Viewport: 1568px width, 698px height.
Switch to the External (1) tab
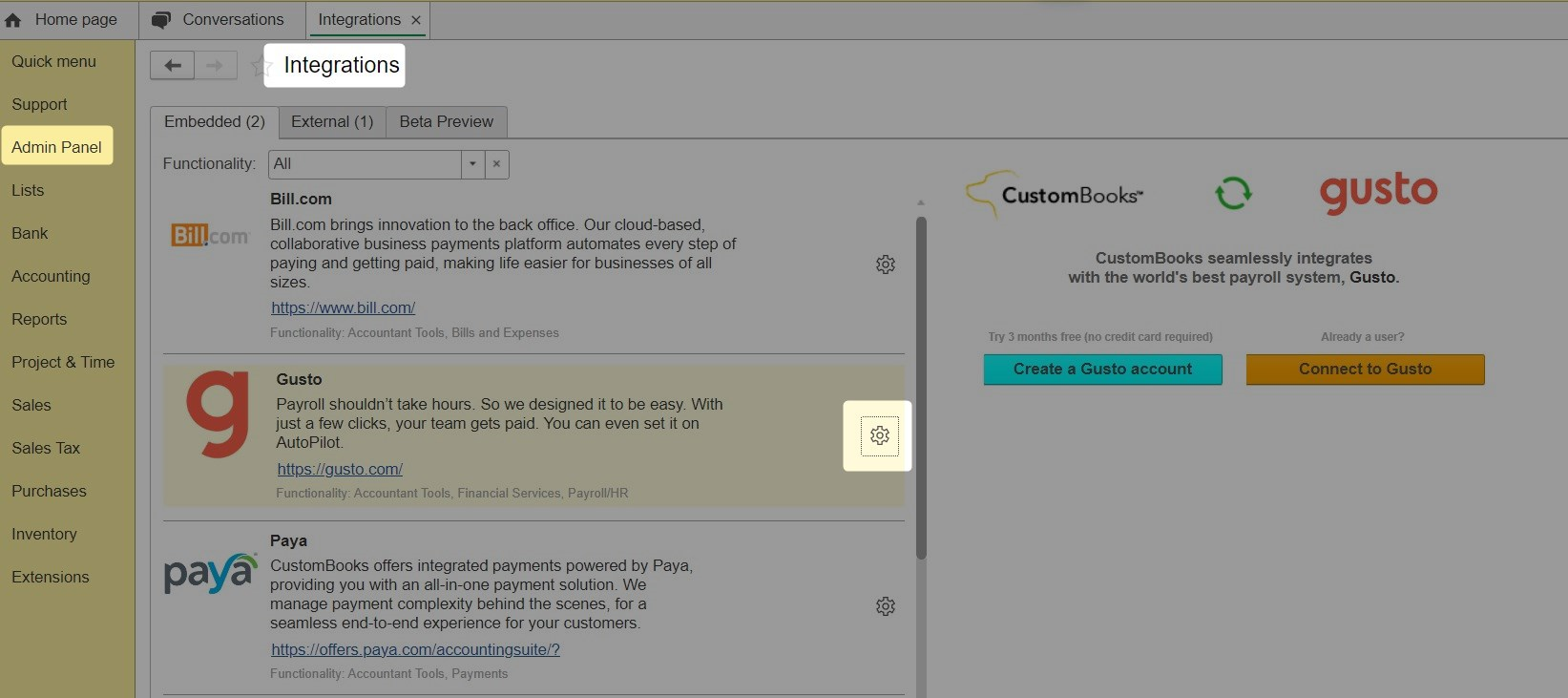[x=332, y=122]
